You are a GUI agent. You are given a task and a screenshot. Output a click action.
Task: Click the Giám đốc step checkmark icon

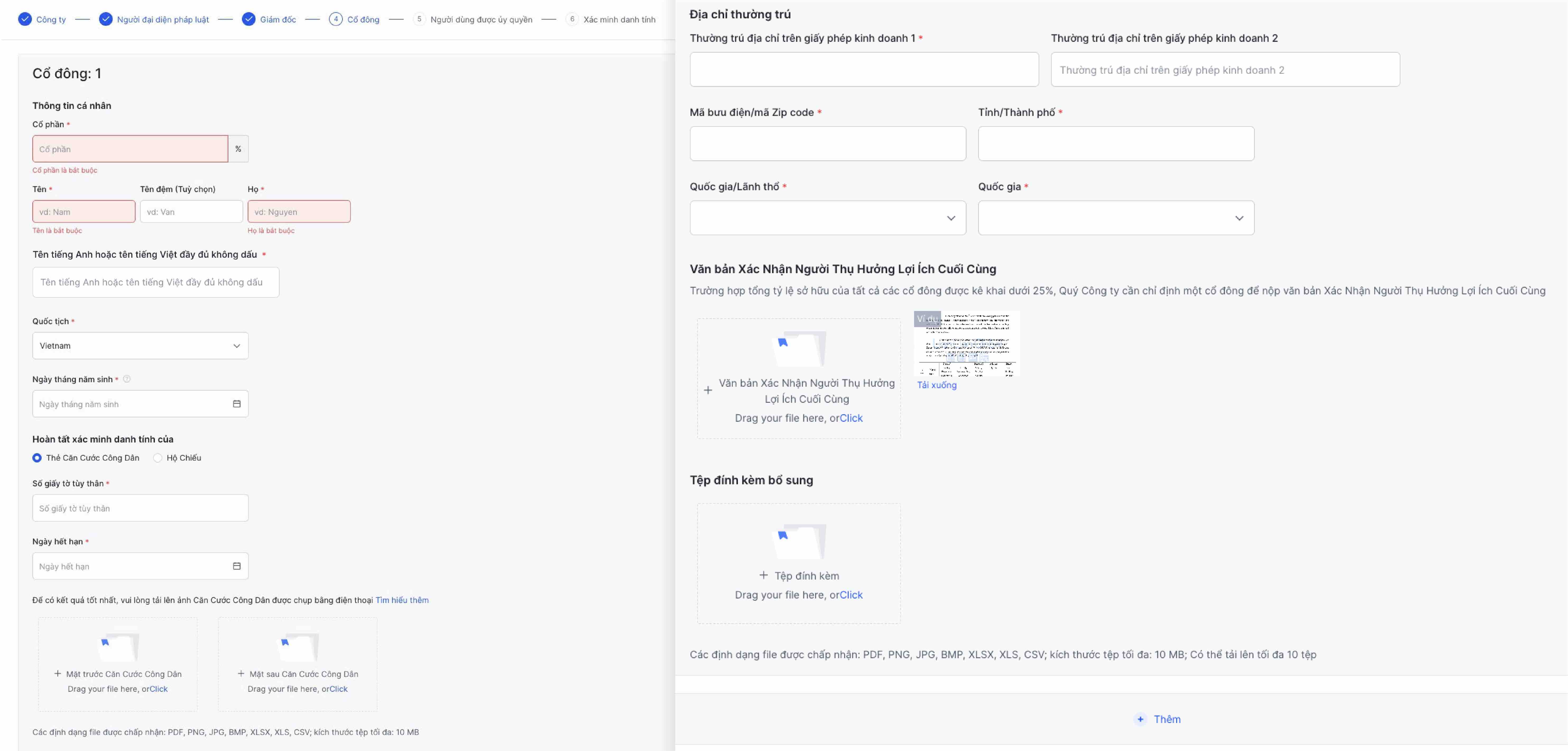248,19
